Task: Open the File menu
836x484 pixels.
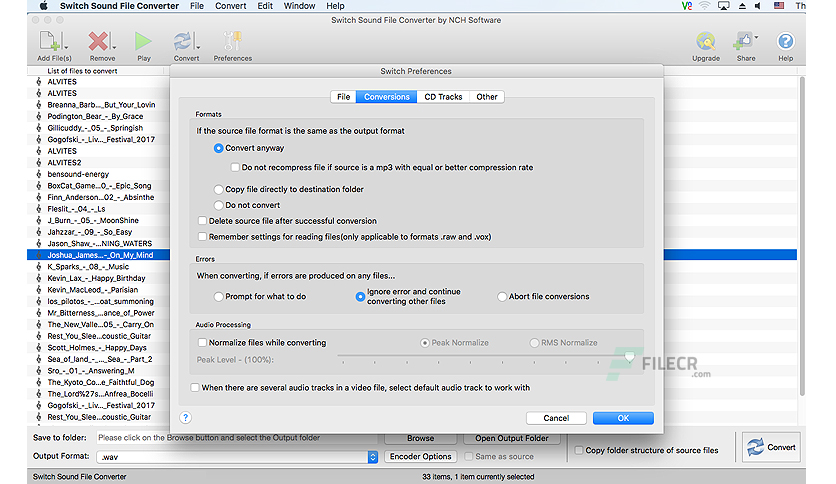Action: (x=197, y=6)
